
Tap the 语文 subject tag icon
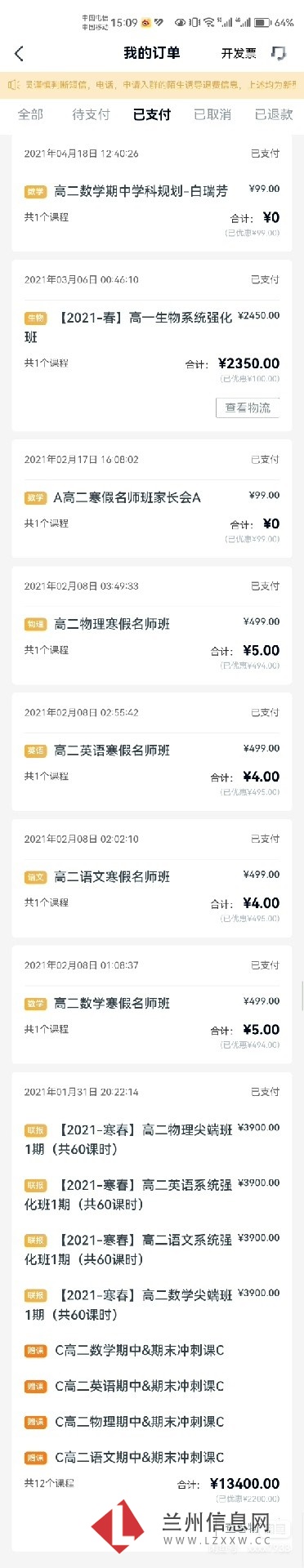click(x=35, y=878)
